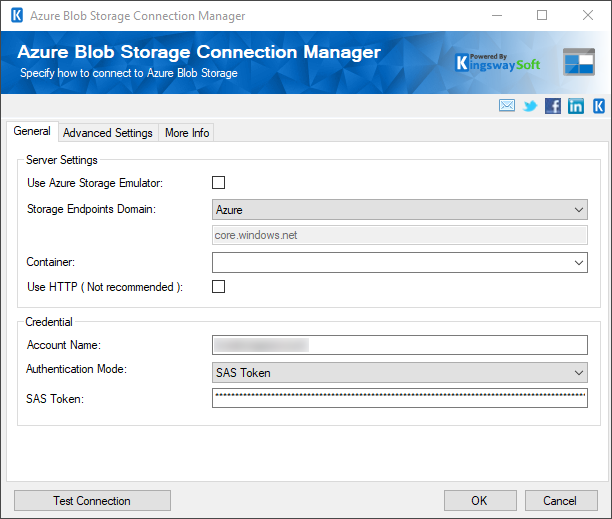The width and height of the screenshot is (612, 519).
Task: Click the core.windows.net domain field
Action: pyautogui.click(x=400, y=235)
